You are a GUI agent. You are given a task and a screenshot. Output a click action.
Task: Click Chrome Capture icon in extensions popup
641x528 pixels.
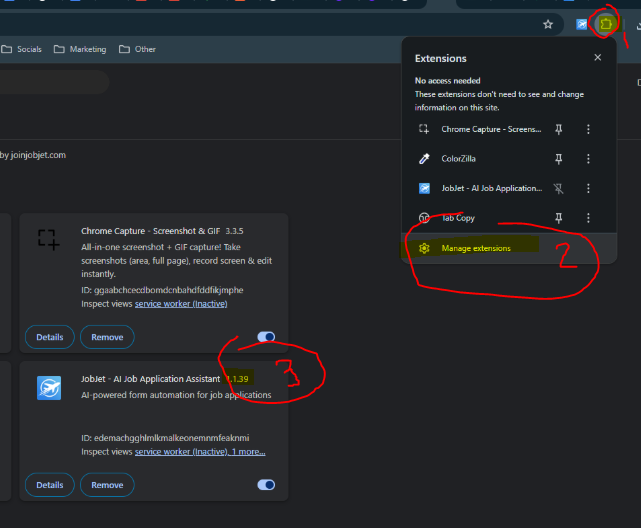coord(424,129)
